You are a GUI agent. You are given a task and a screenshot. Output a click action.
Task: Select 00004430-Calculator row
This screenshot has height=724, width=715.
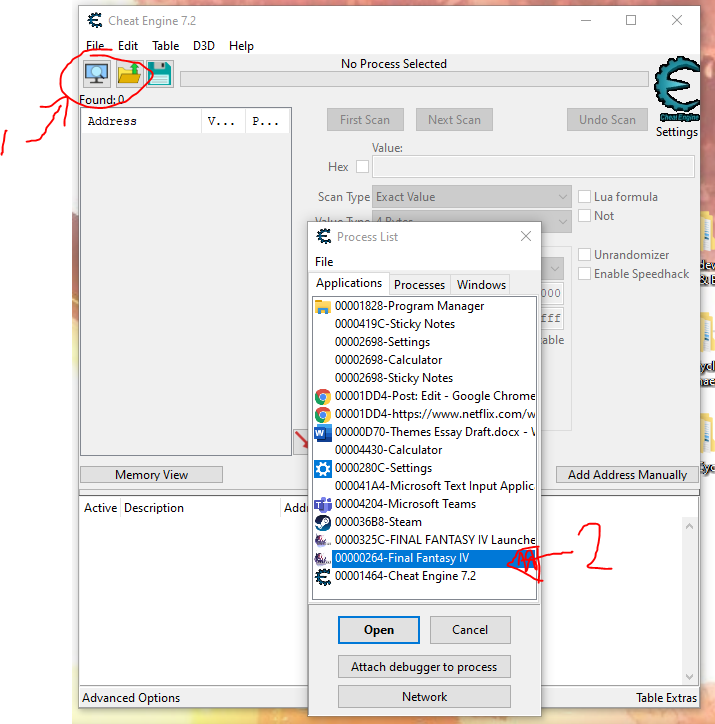pyautogui.click(x=424, y=450)
